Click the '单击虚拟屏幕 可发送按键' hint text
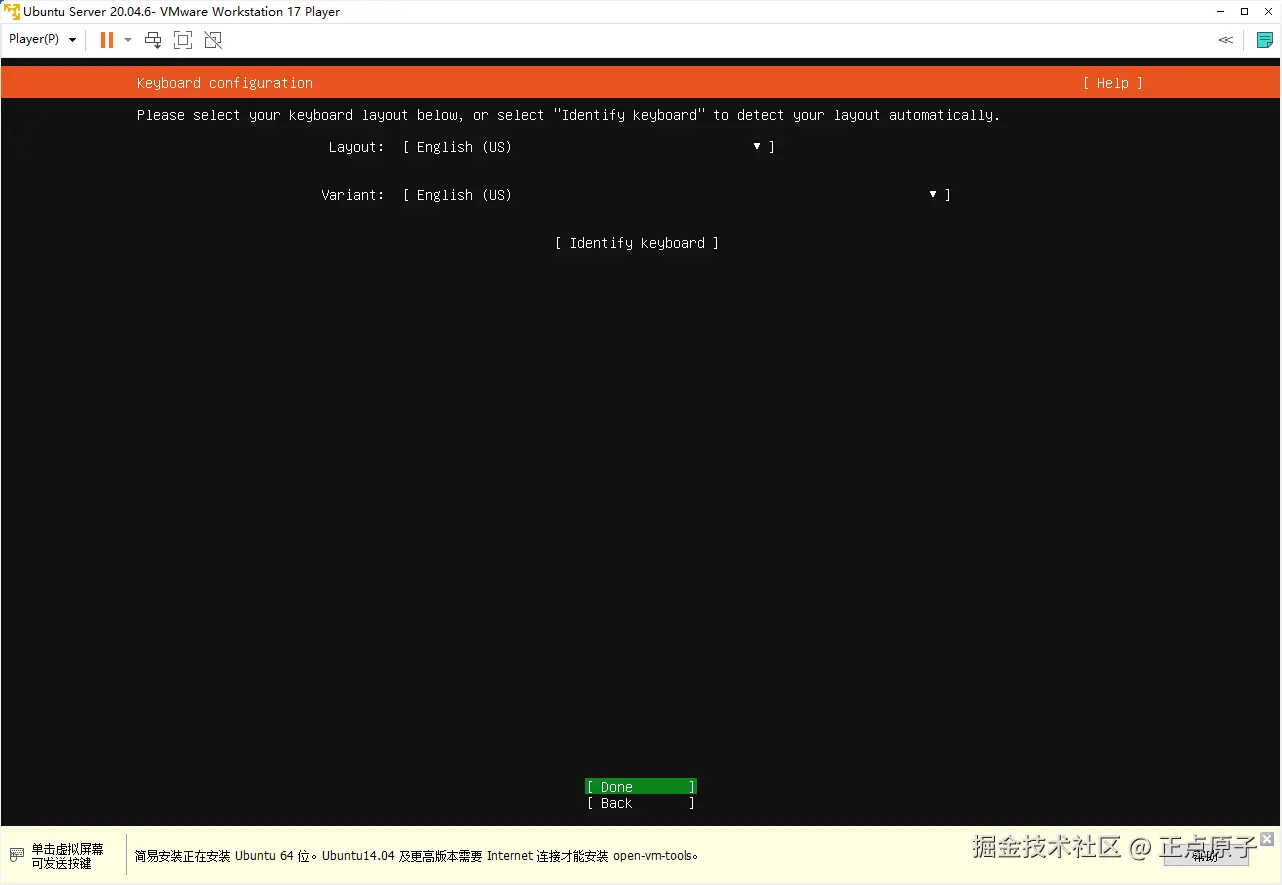Image resolution: width=1282 pixels, height=885 pixels. pos(67,856)
